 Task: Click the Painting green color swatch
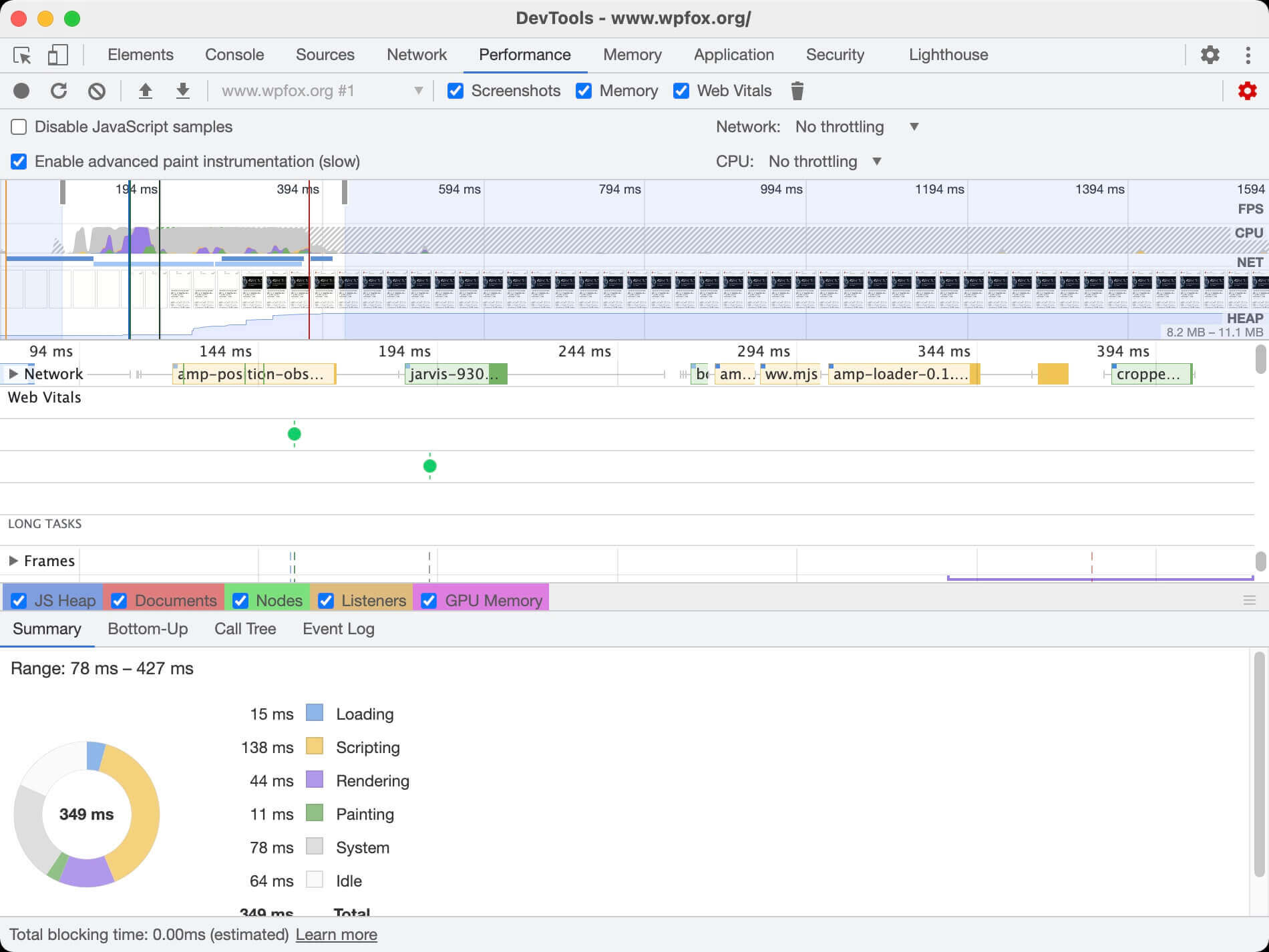point(315,812)
